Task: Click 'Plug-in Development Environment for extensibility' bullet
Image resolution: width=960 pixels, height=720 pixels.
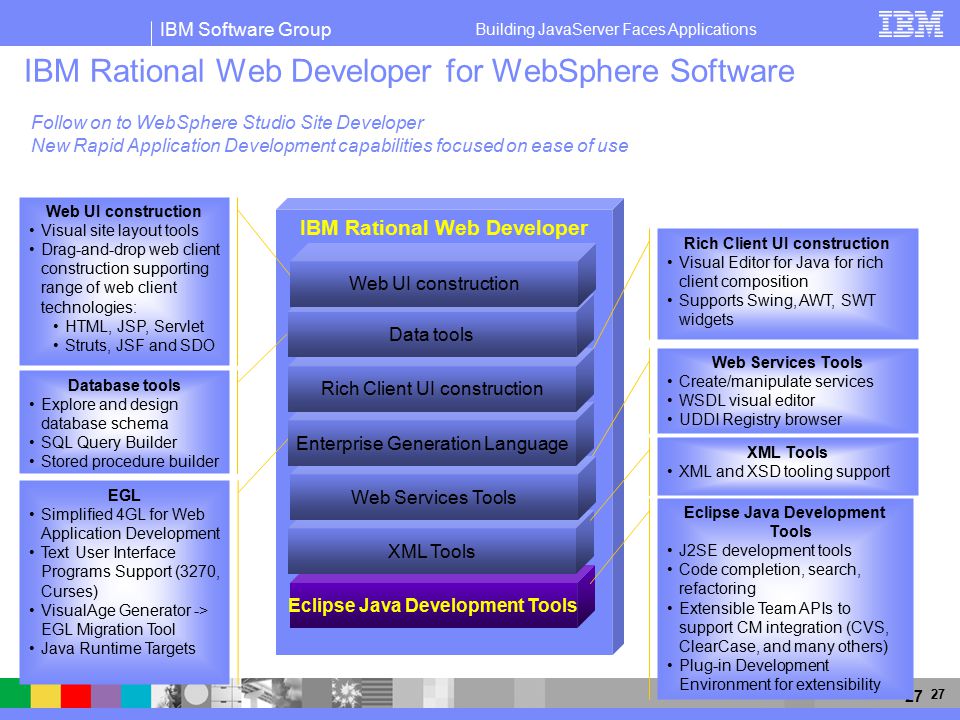Action: 779,675
